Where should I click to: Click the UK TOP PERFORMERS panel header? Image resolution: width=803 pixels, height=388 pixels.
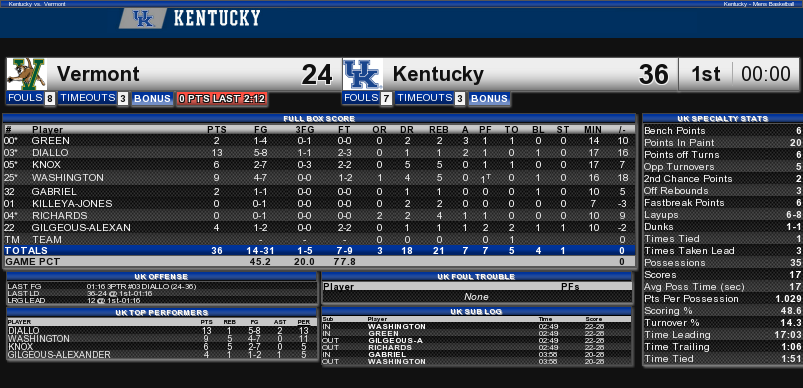coord(162,312)
